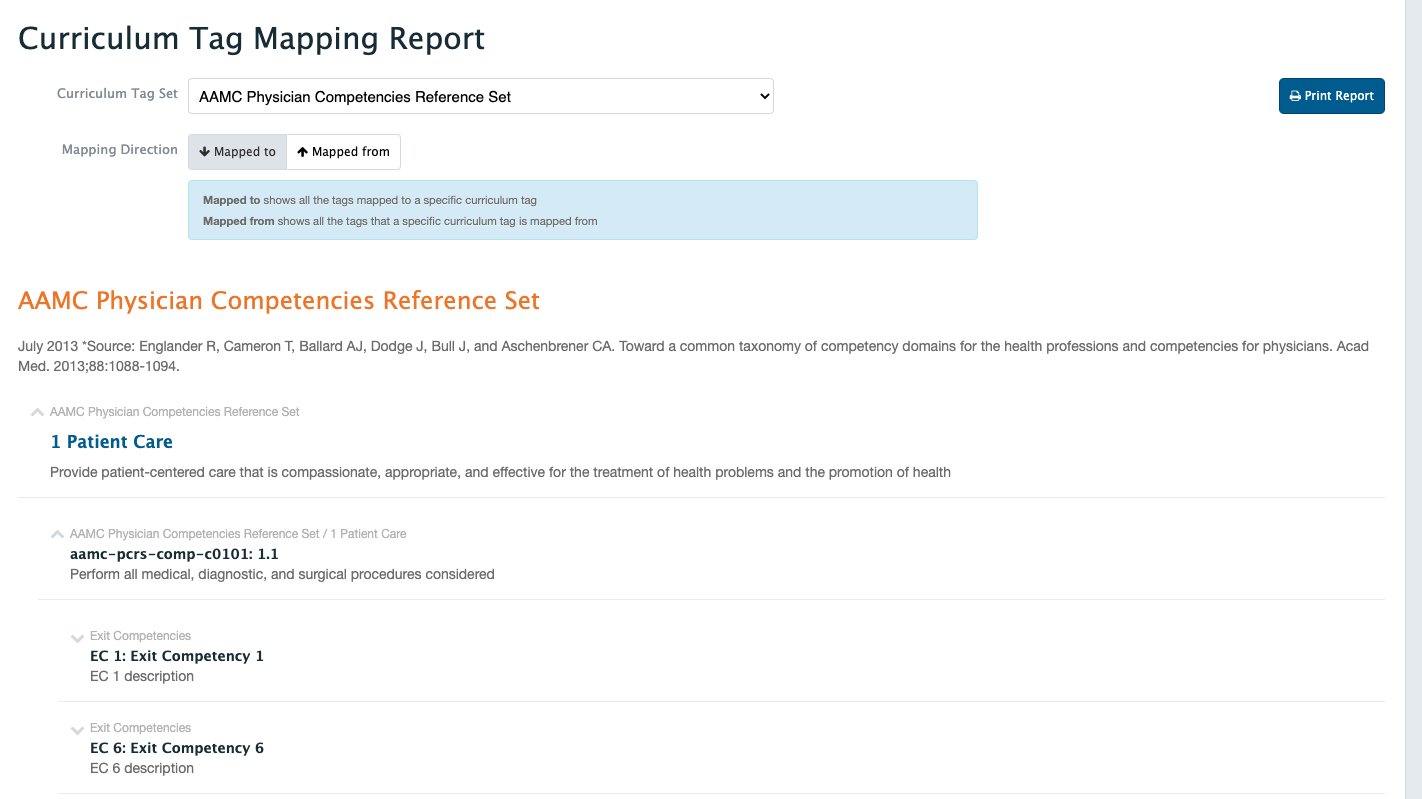Click EC 1: Exit Competency 1 title
1422x799 pixels.
(x=177, y=656)
